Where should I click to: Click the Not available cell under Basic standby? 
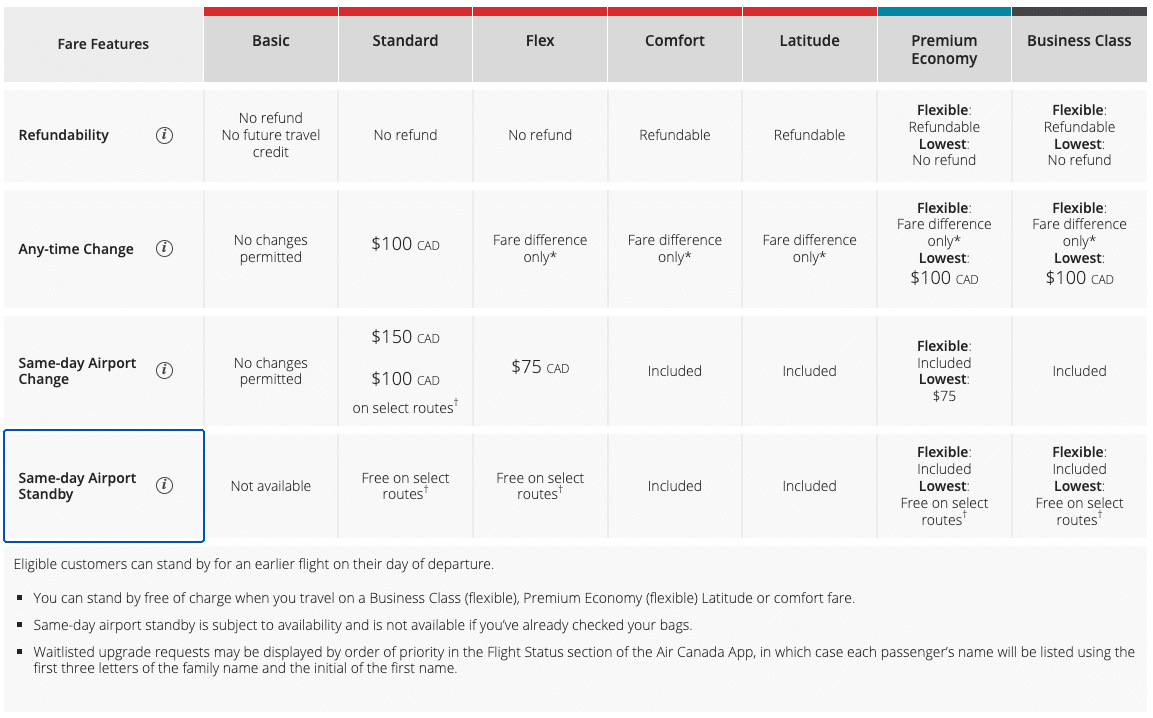270,486
